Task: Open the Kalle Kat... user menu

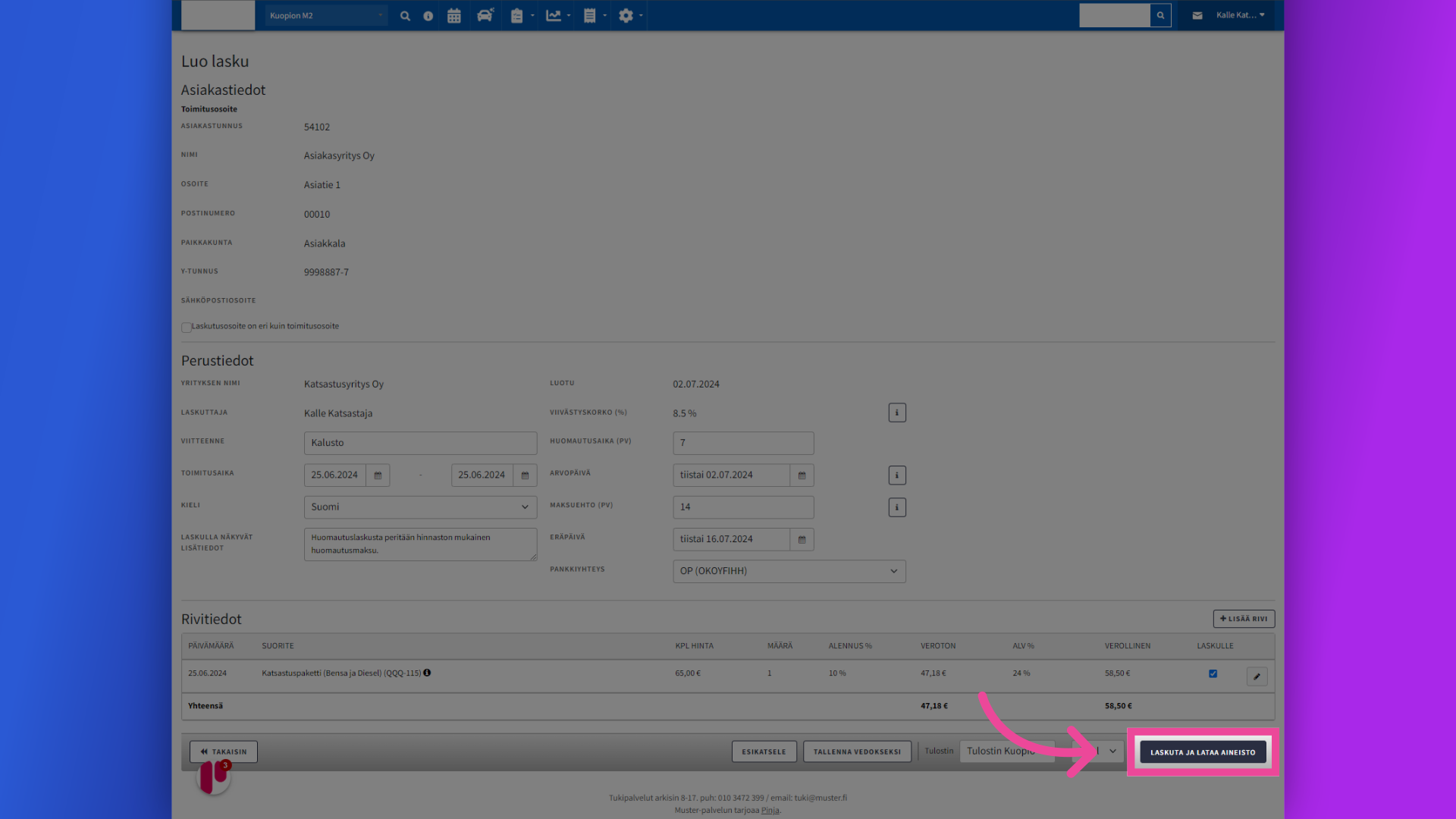Action: (1240, 15)
